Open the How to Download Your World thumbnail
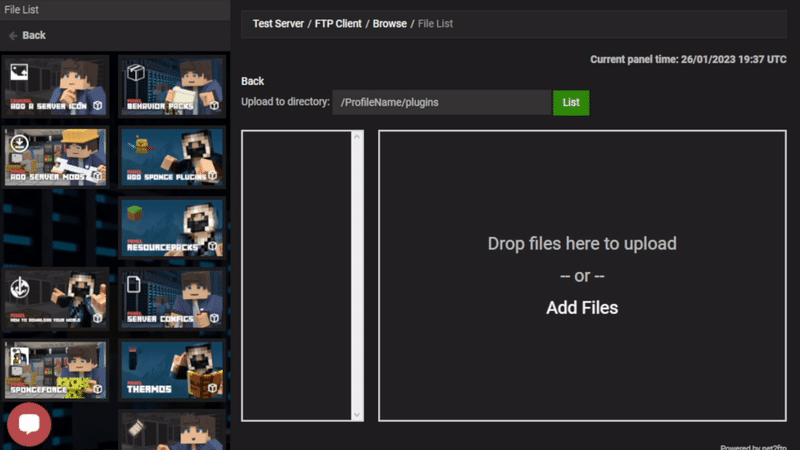The width and height of the screenshot is (800, 450). (56, 298)
